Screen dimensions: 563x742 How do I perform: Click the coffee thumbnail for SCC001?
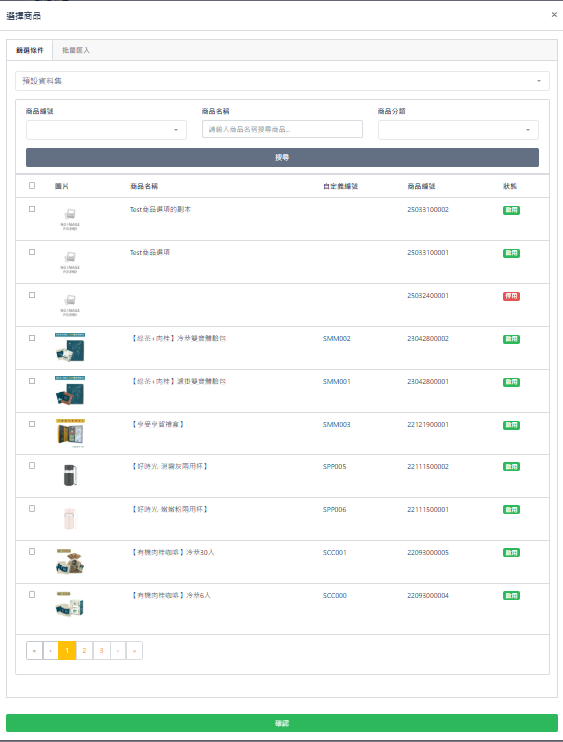[70, 562]
